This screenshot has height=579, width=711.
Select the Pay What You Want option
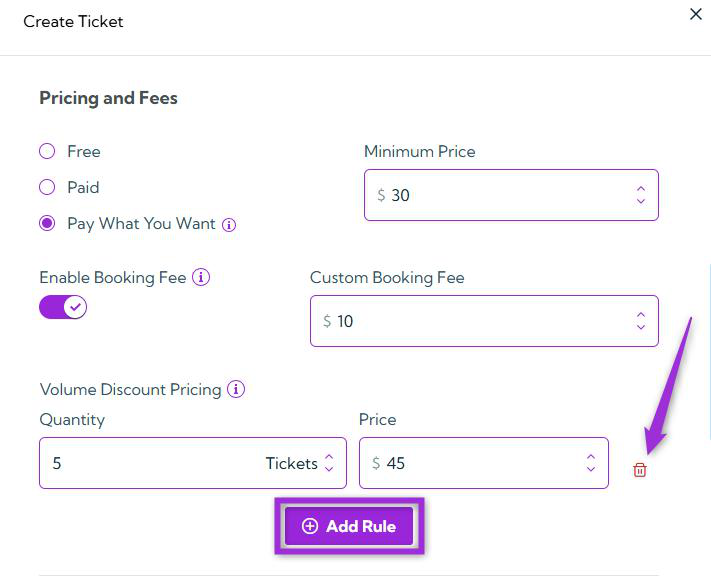pyautogui.click(x=47, y=224)
